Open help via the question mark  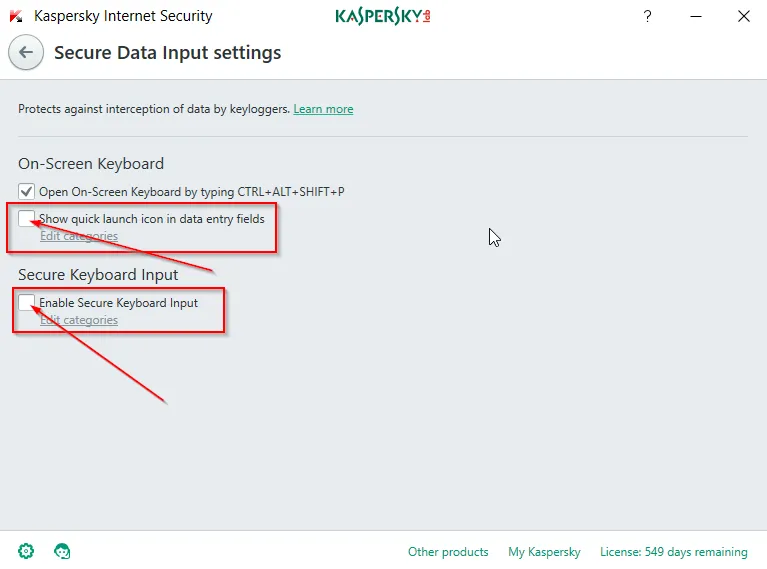[x=647, y=16]
